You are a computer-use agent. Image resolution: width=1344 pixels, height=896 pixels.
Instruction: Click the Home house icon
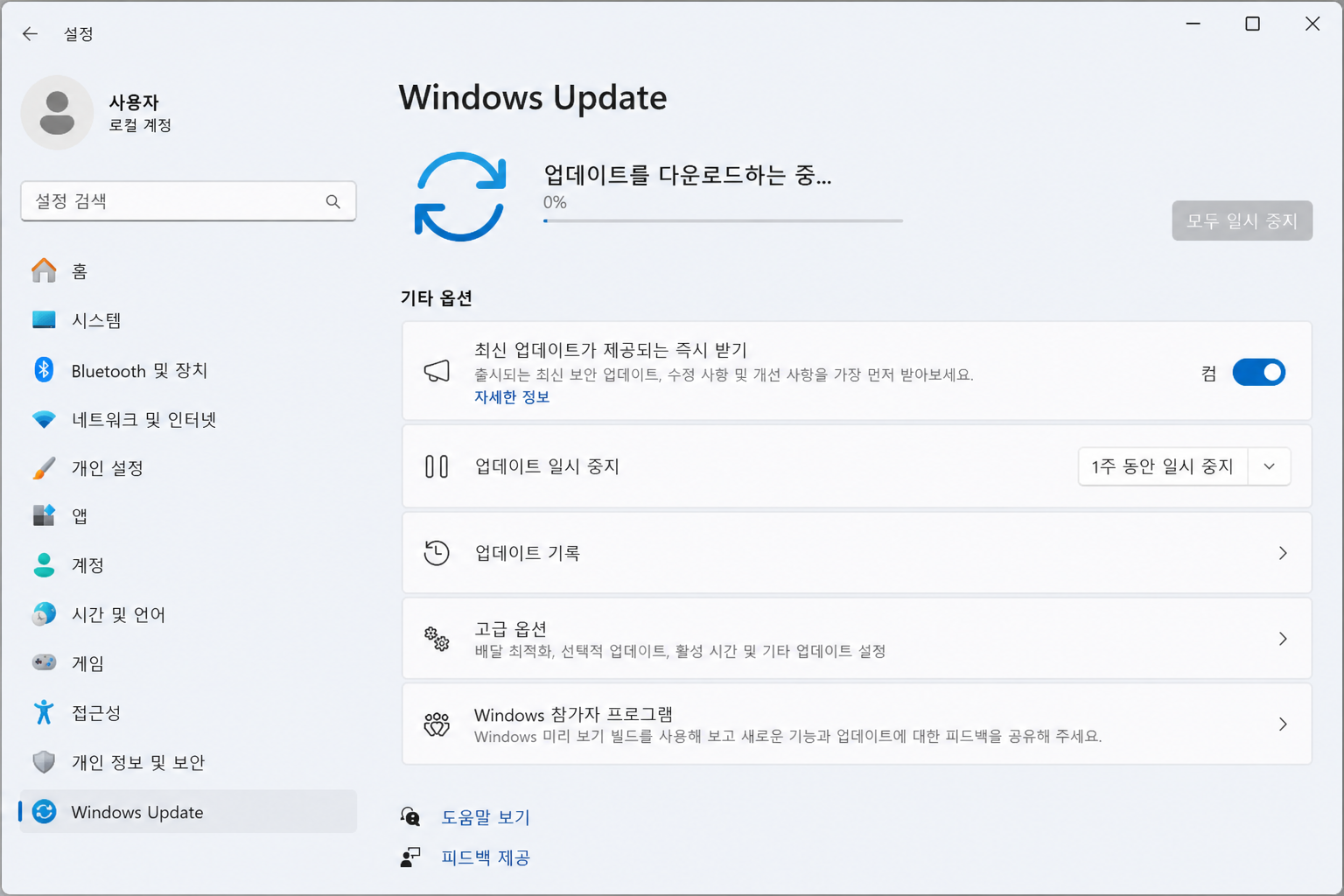coord(44,271)
